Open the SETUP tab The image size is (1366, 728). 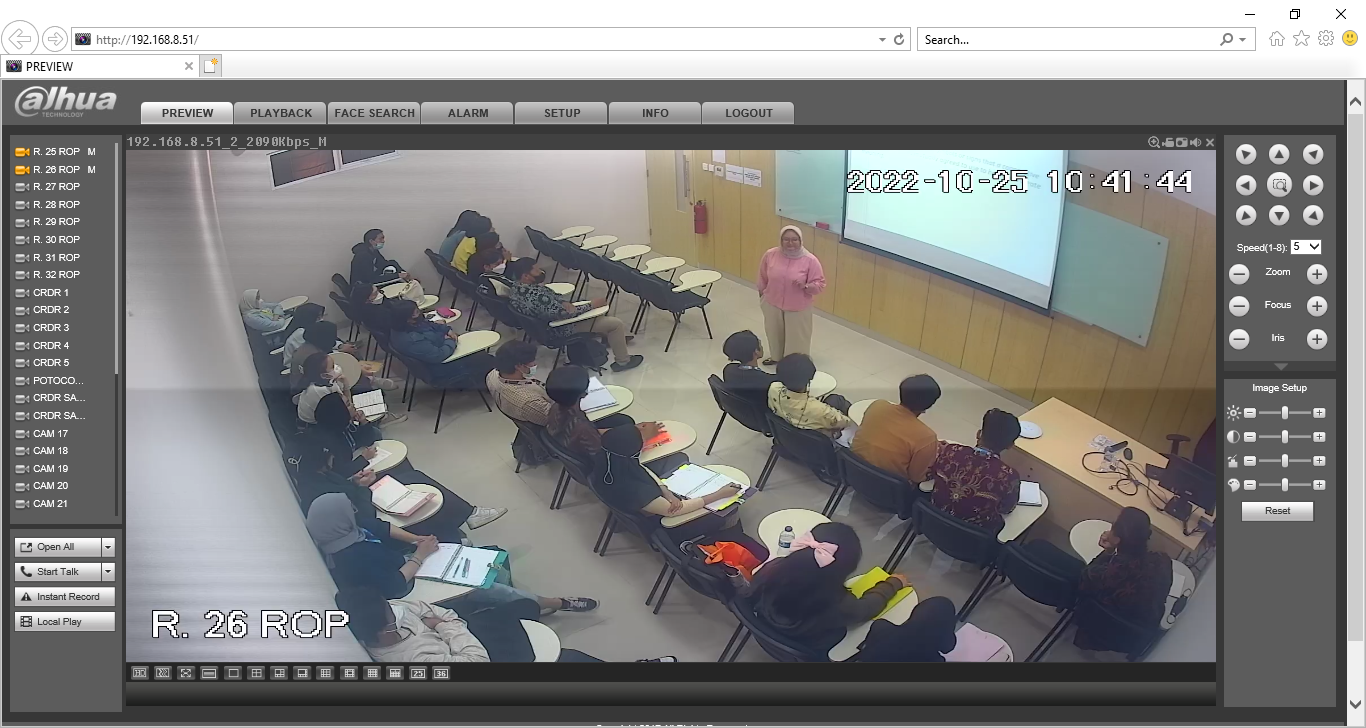[x=562, y=113]
